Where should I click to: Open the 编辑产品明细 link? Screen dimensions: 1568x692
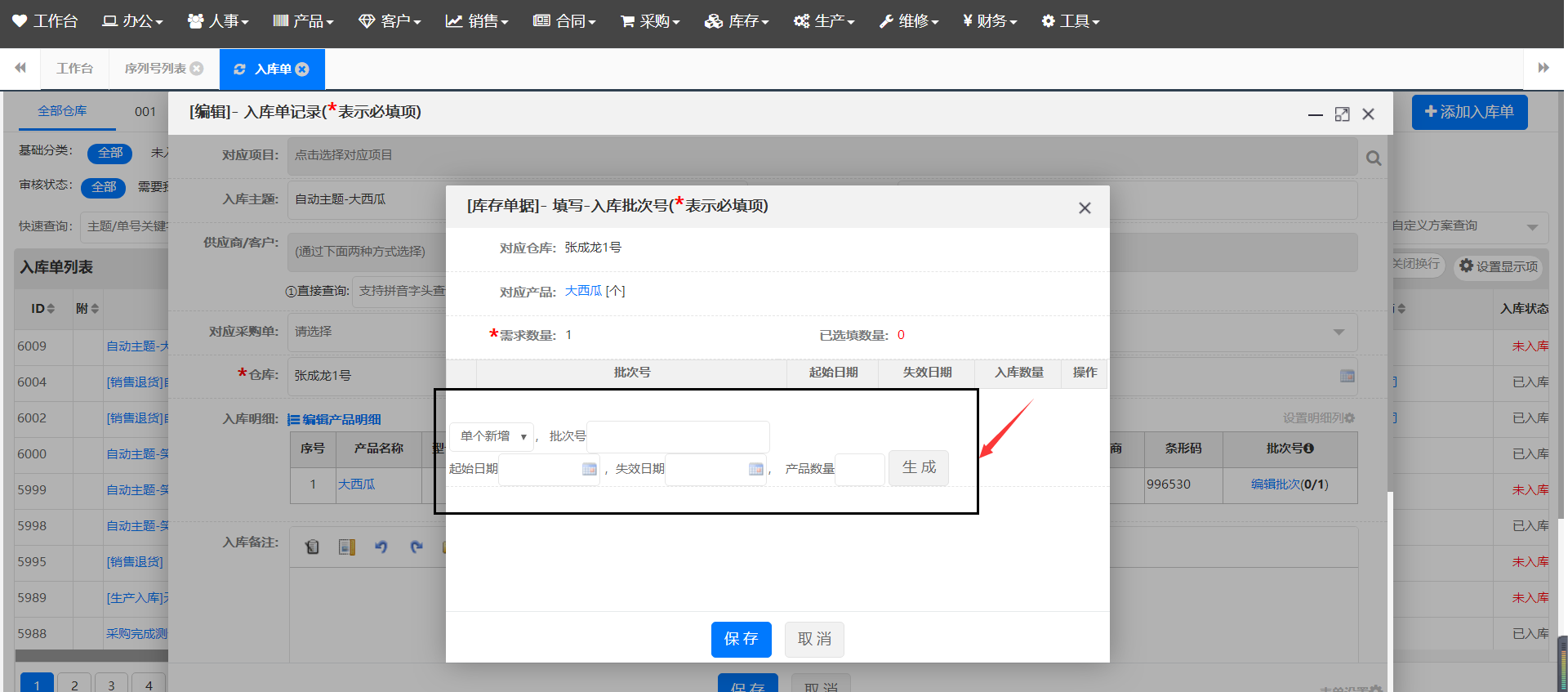(334, 419)
